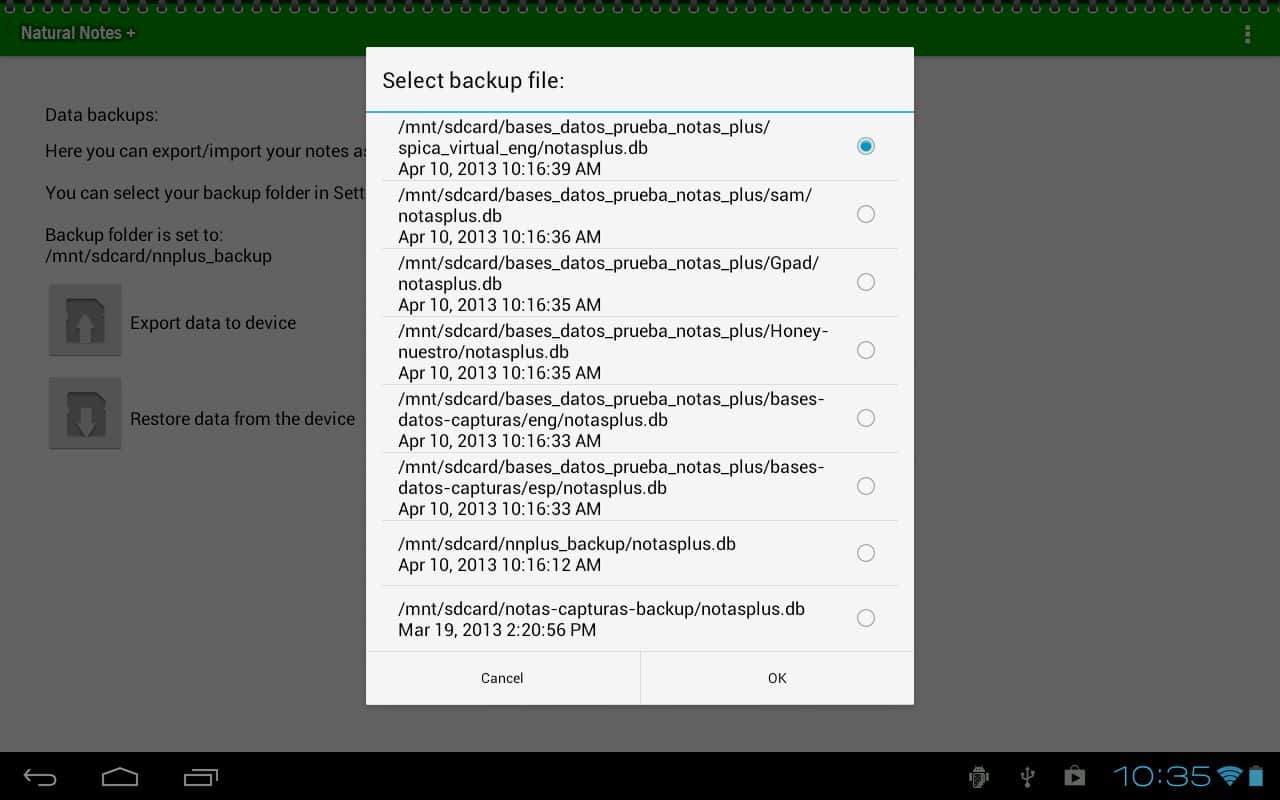Tap the Restore data from device icon
This screenshot has height=800, width=1280.
85,414
